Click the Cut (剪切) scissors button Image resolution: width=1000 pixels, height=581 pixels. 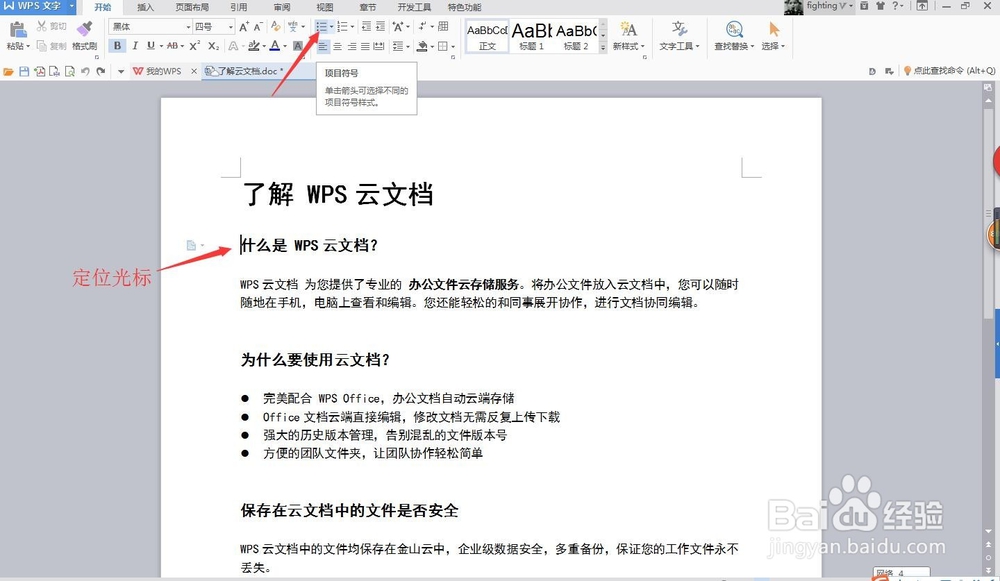[x=52, y=26]
